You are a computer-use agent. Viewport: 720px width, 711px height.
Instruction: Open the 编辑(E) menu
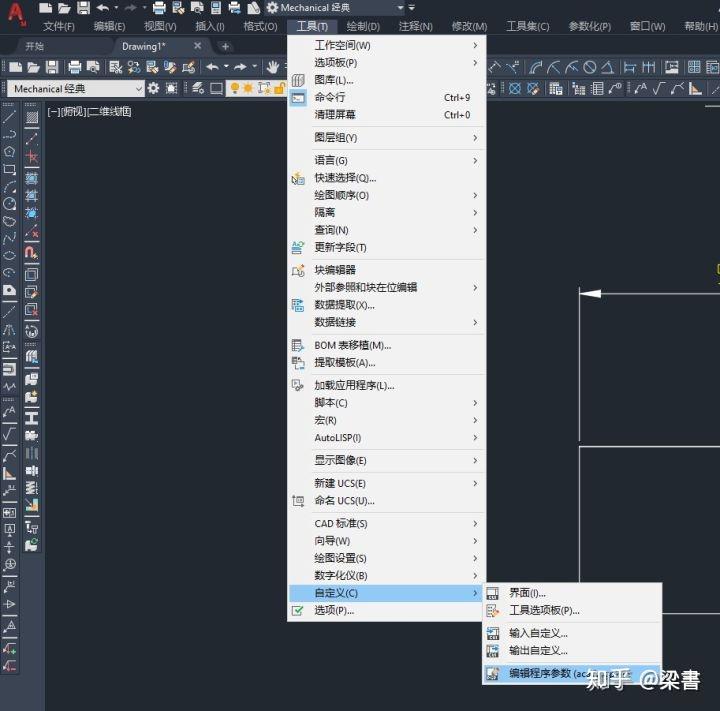[109, 26]
